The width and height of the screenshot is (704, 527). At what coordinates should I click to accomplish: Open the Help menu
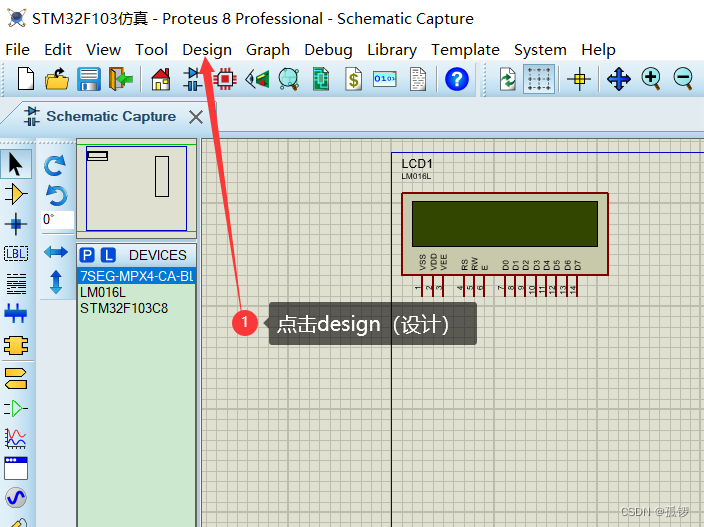coord(598,50)
